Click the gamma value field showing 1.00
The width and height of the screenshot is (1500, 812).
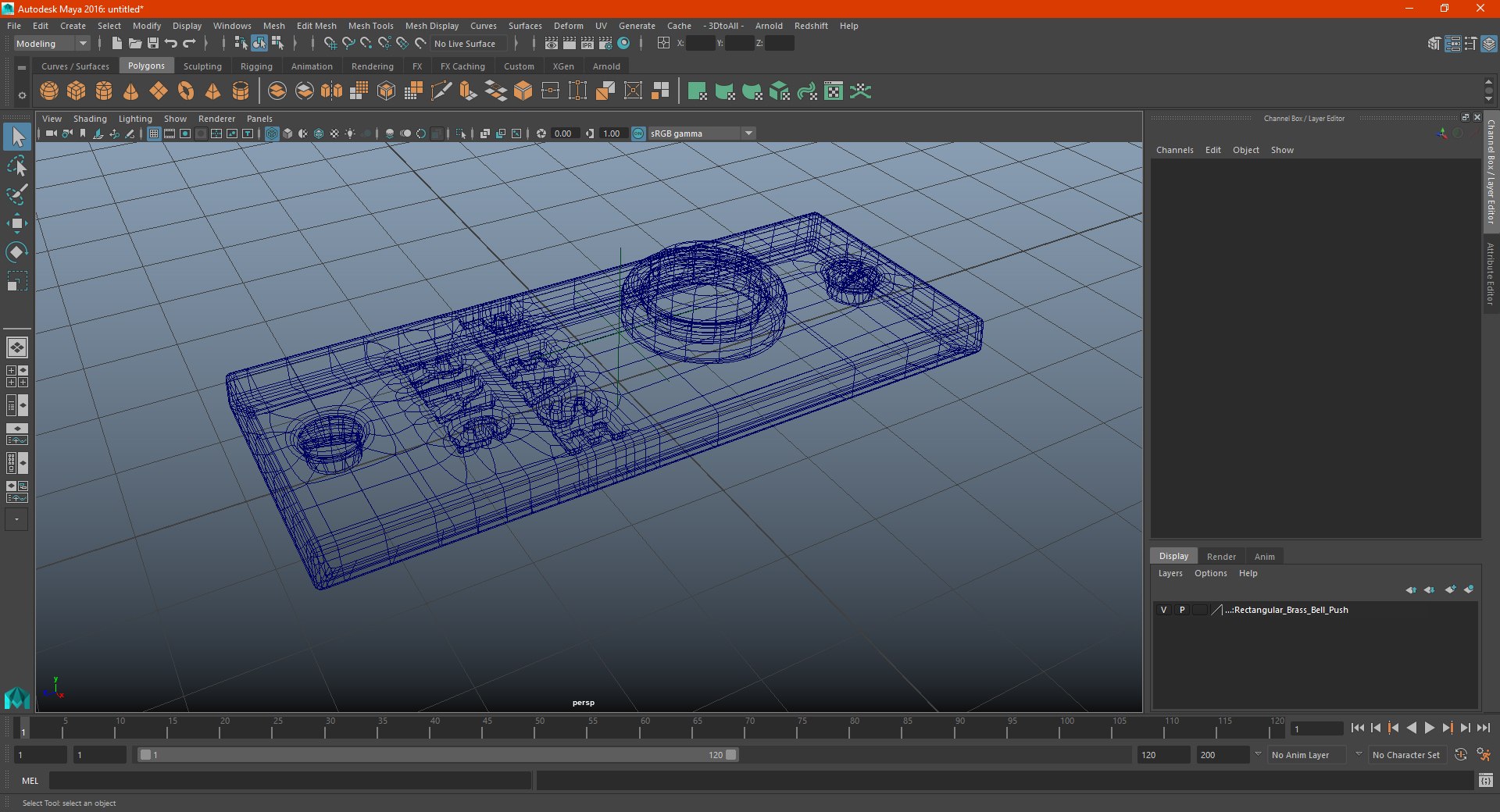coord(613,134)
